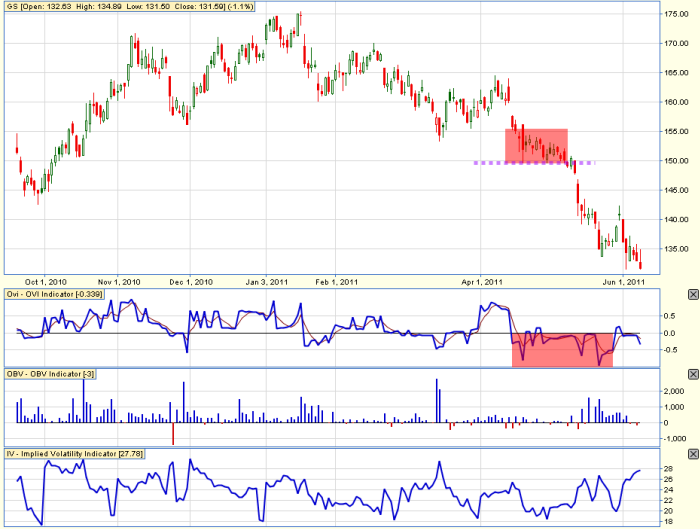Click the 145.00 price axis label

coord(676,191)
